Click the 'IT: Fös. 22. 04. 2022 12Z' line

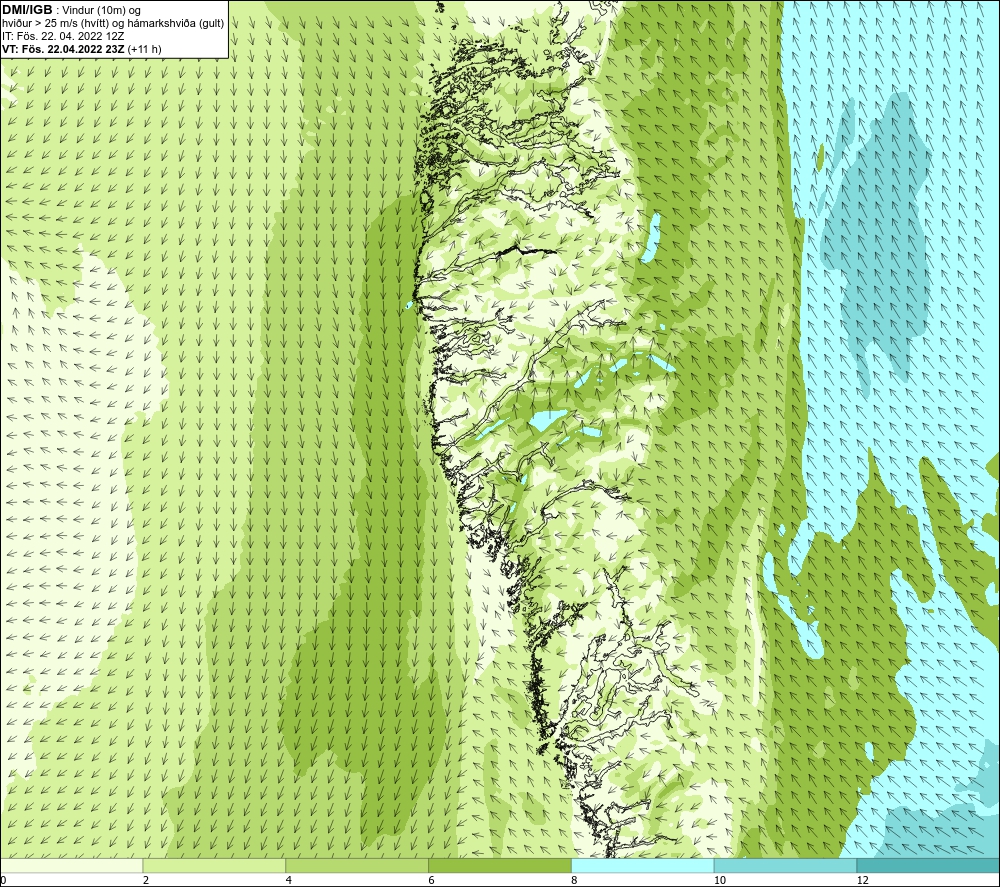(63, 36)
